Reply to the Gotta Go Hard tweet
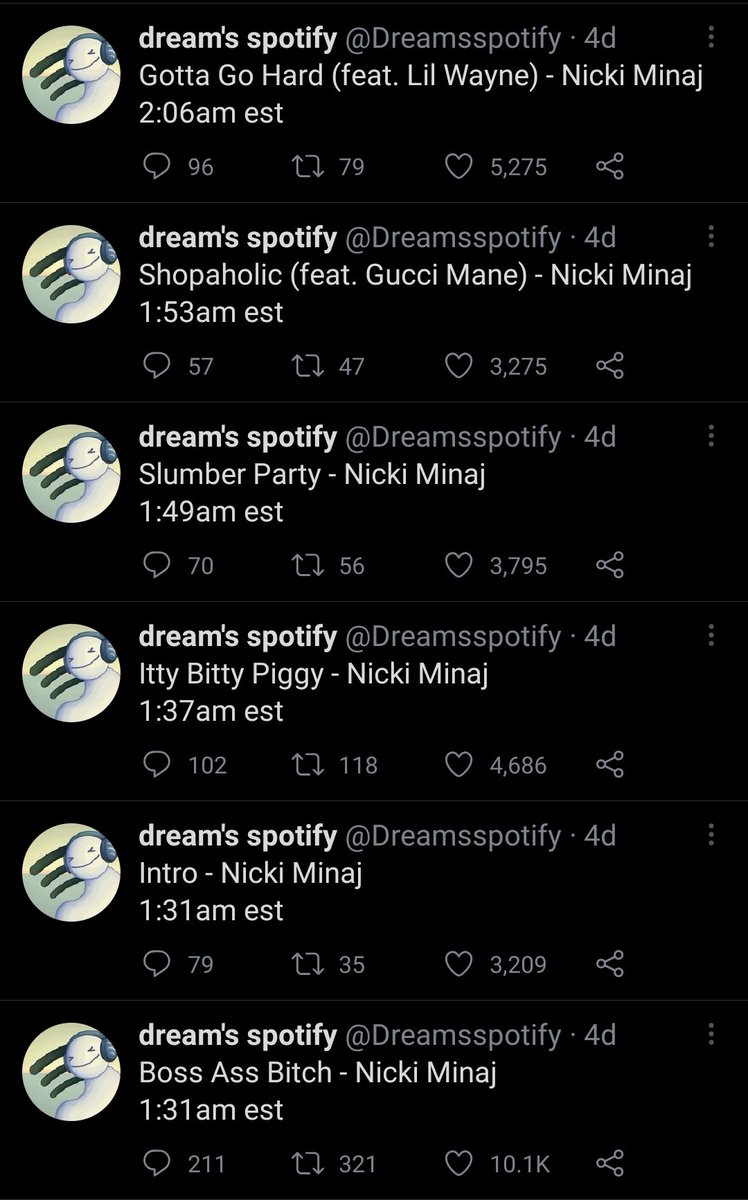748x1200 pixels. click(x=159, y=167)
